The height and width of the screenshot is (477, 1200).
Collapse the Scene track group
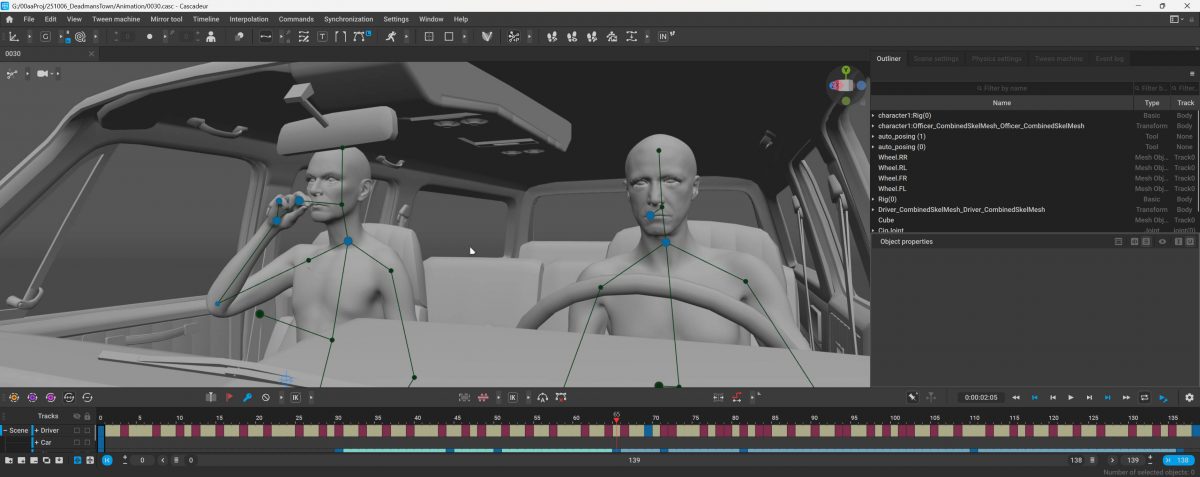click(4, 430)
